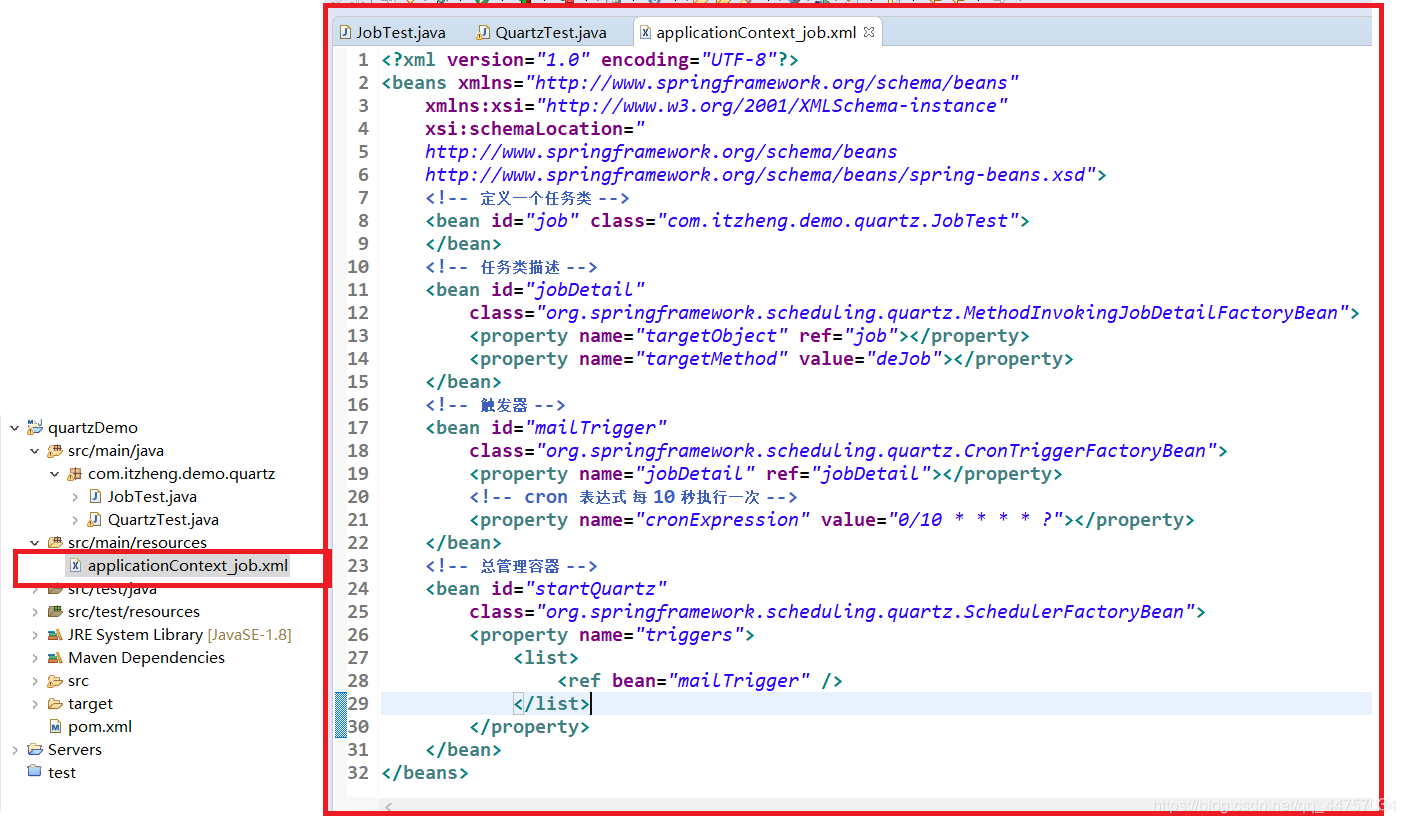
Task: Click line number 21 in the gutter
Action: pos(358,520)
